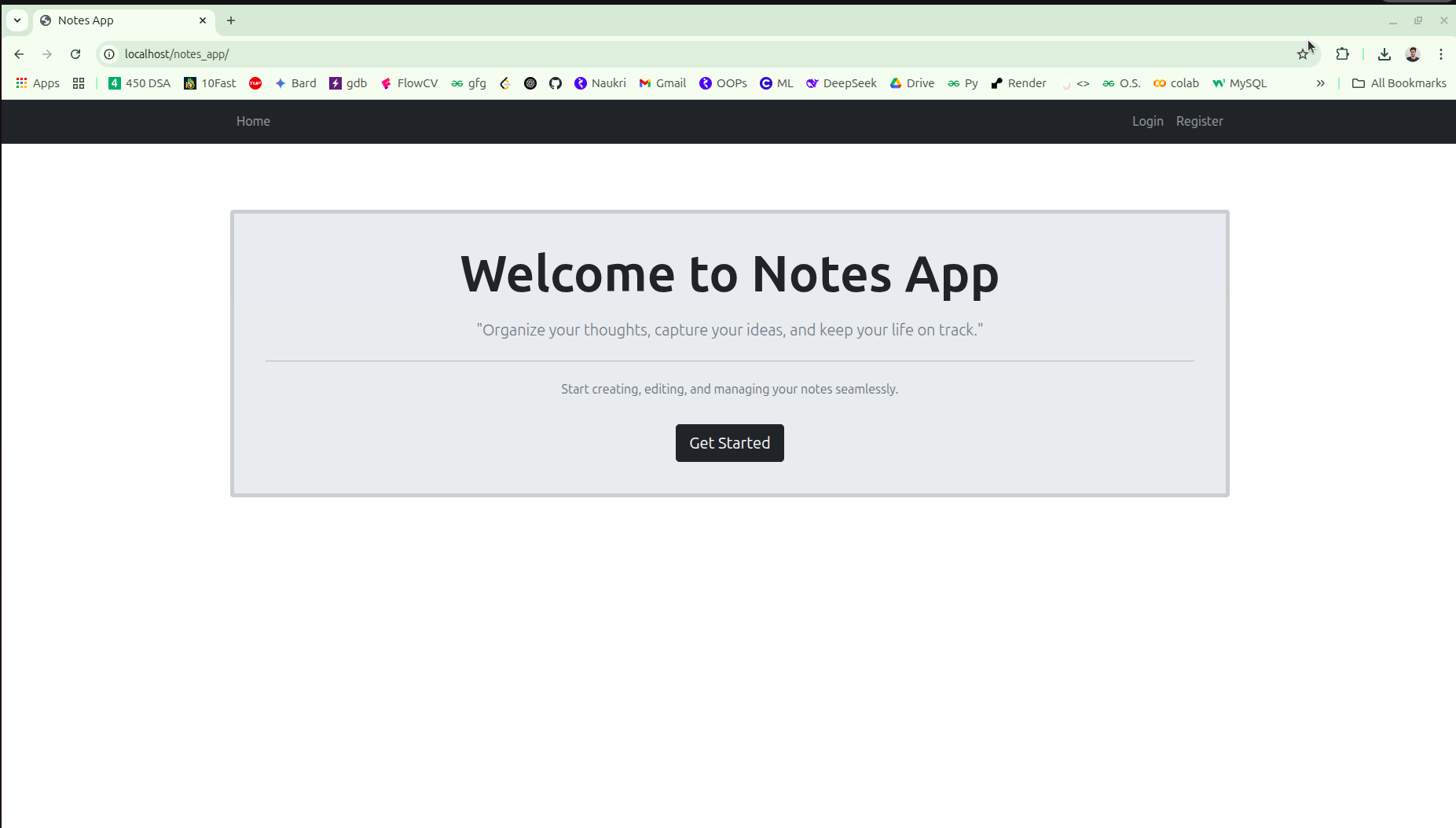Click the Get Started button
The image size is (1456, 828).
tap(730, 443)
